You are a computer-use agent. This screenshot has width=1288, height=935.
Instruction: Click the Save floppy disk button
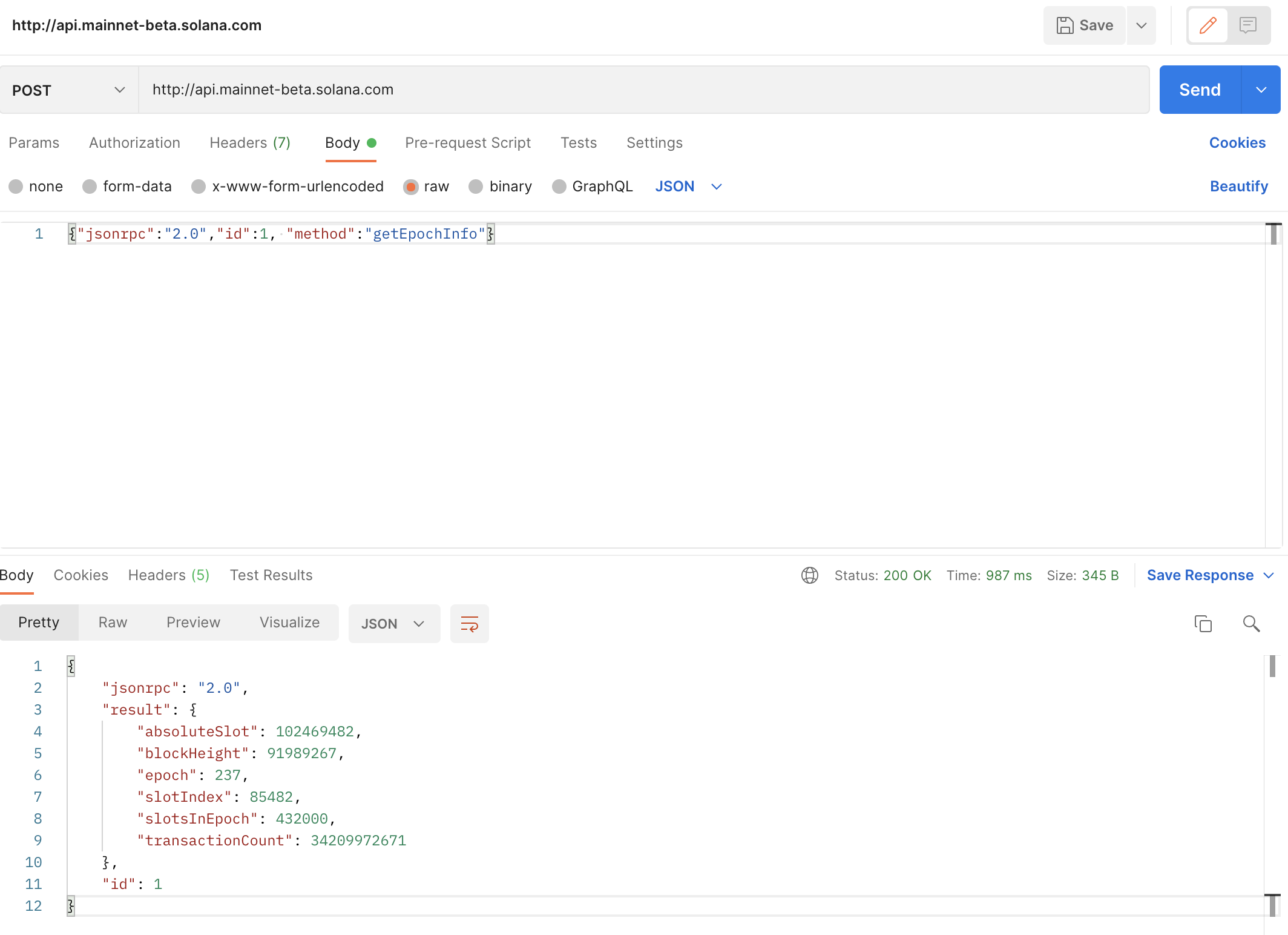(x=1084, y=25)
